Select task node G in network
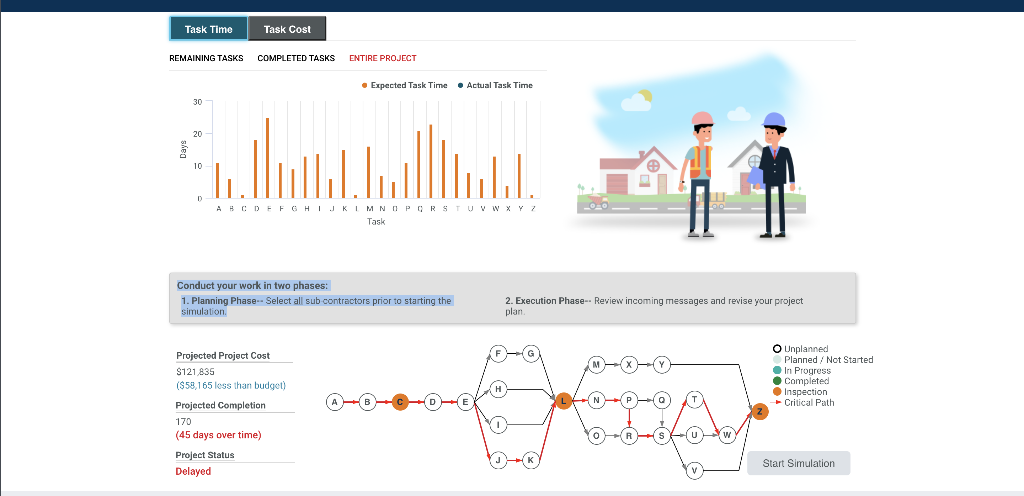 (x=531, y=354)
